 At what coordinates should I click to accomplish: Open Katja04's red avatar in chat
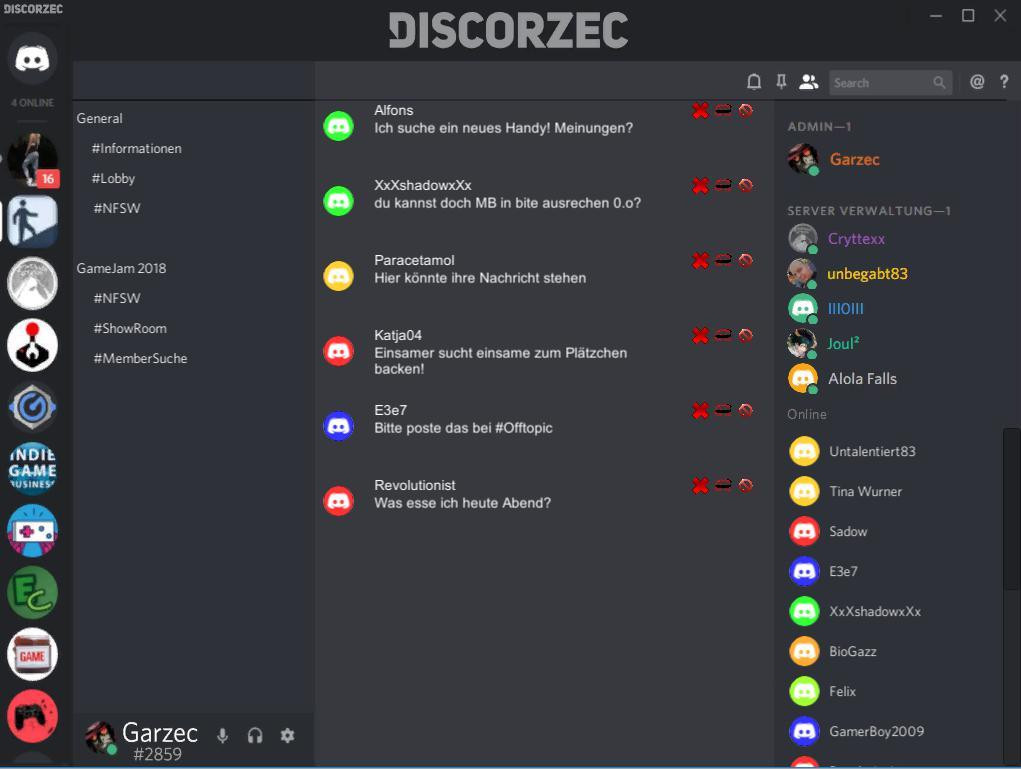coord(339,351)
